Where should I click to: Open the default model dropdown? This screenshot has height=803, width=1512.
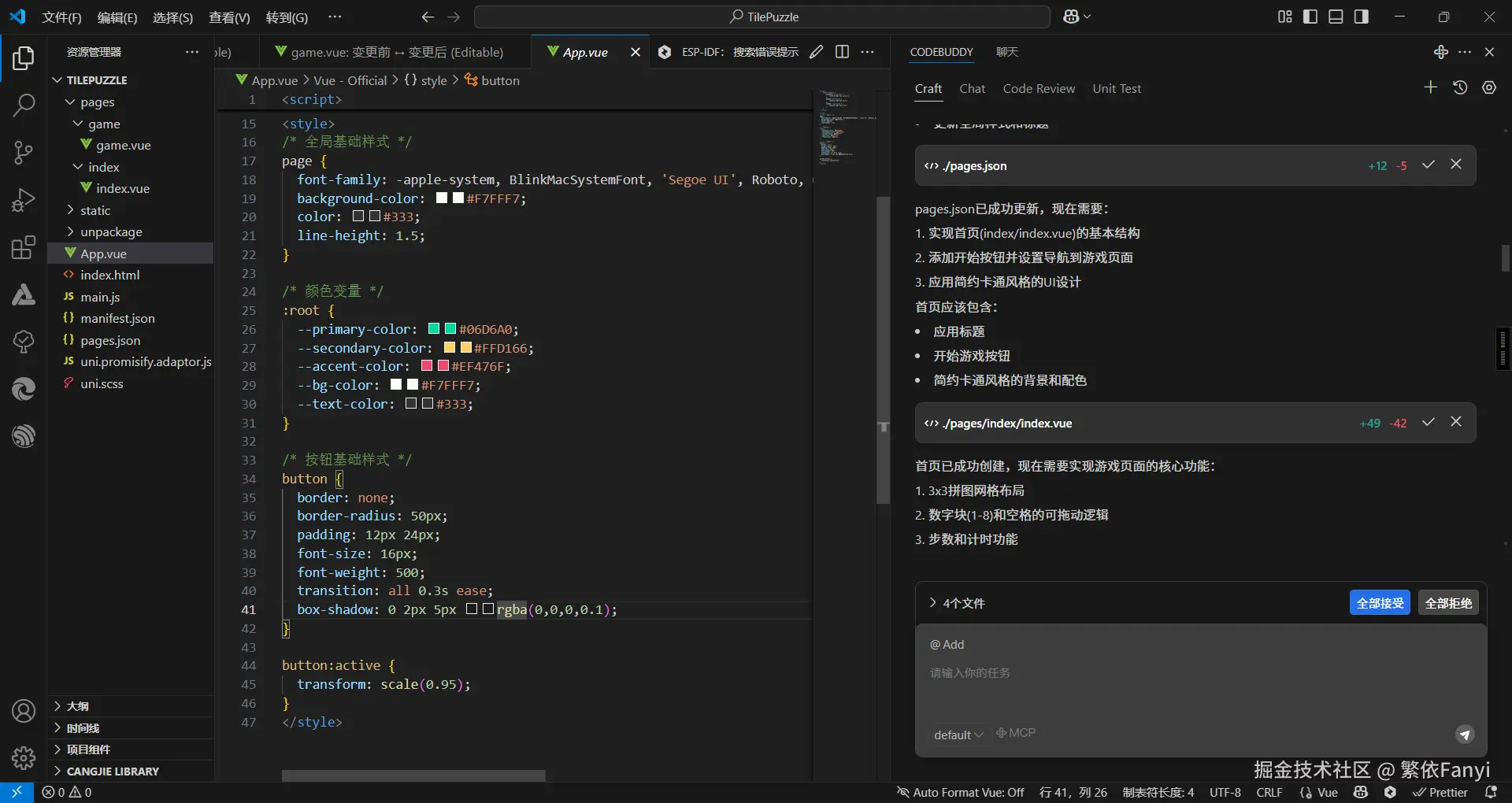(958, 735)
